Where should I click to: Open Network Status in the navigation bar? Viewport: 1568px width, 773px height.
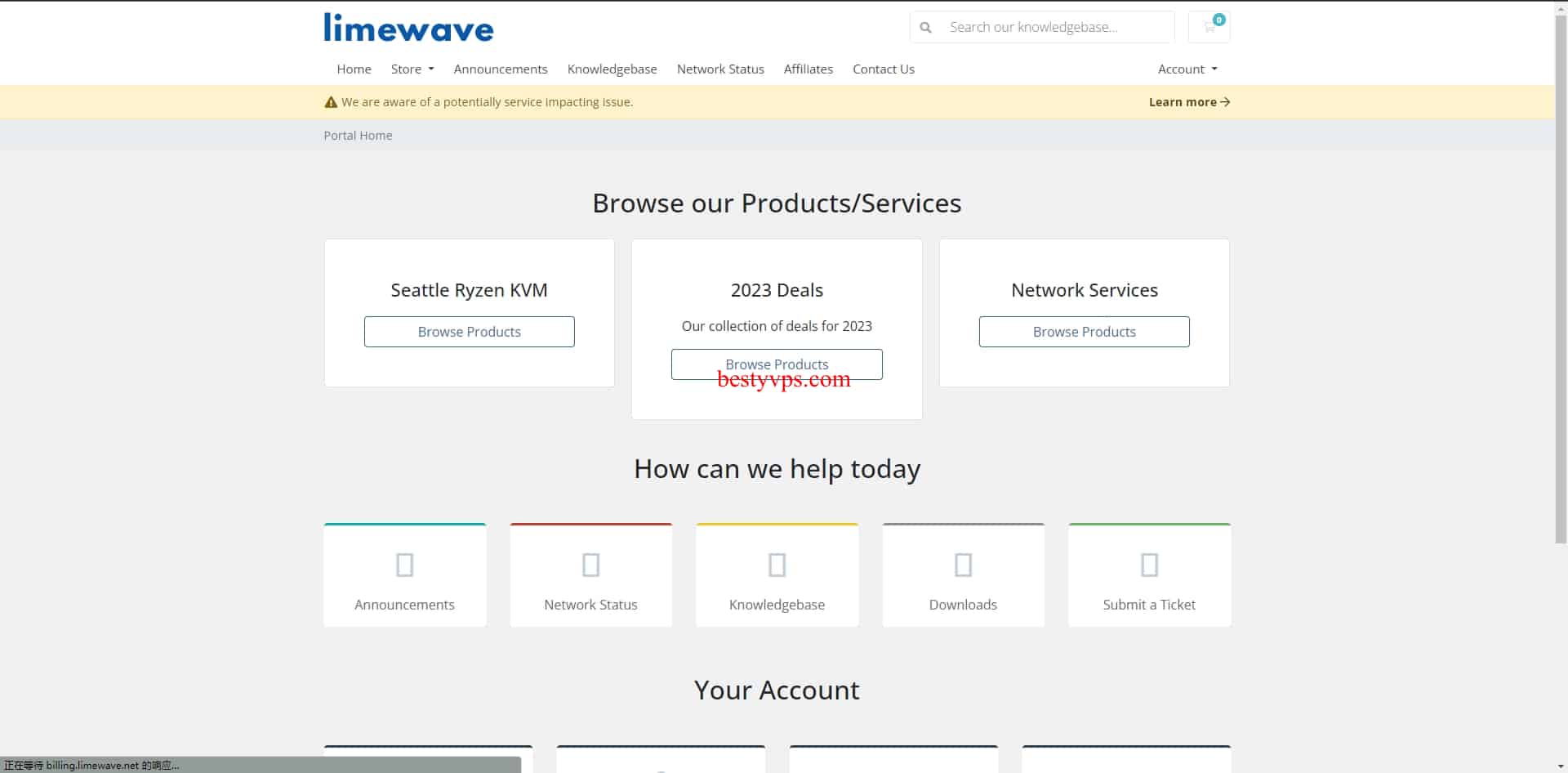tap(720, 69)
